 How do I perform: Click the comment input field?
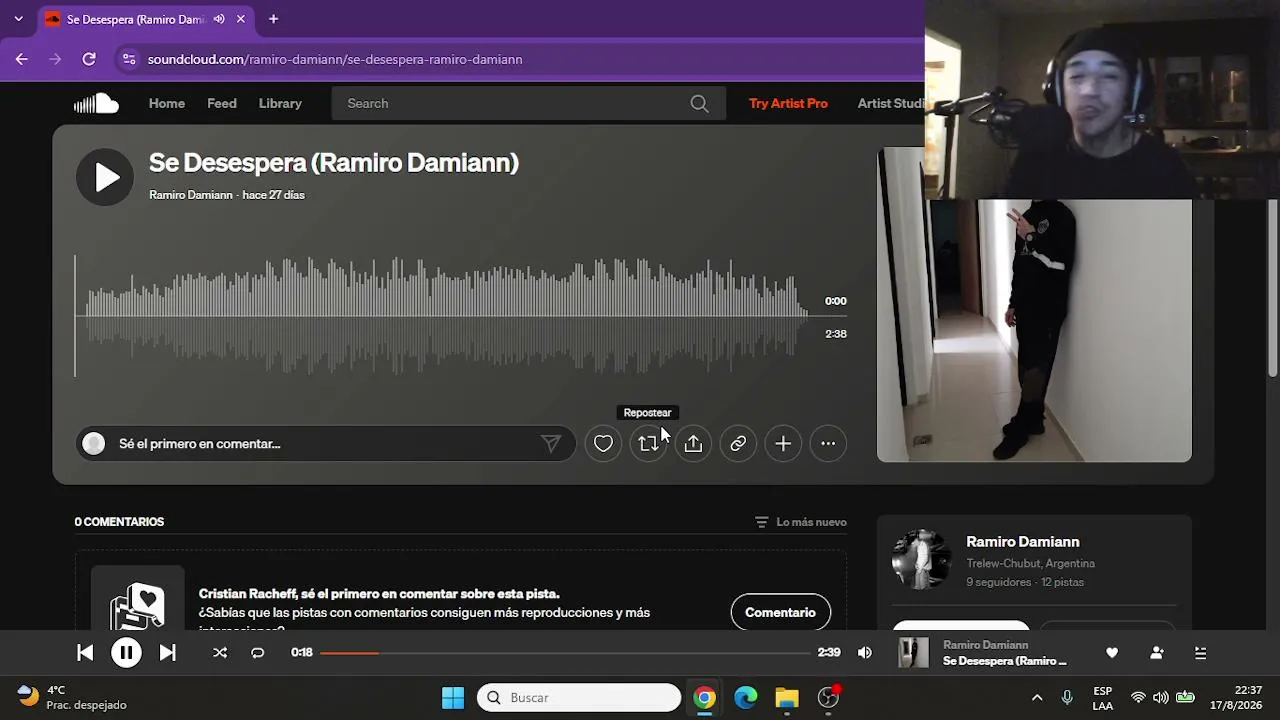pos(325,444)
